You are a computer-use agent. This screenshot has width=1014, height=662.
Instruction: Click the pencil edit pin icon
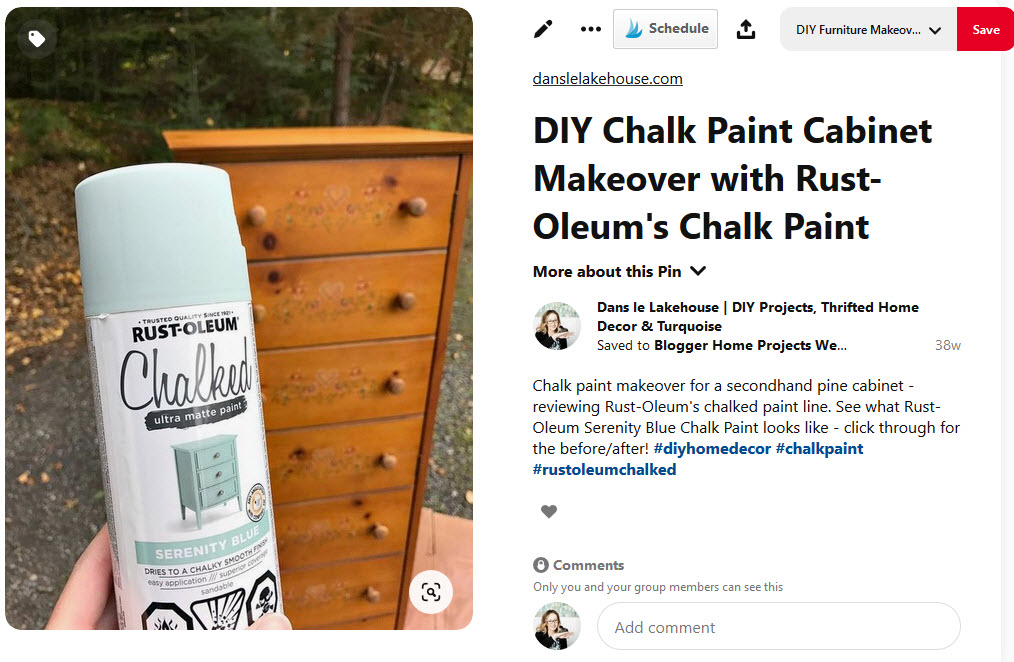click(543, 29)
